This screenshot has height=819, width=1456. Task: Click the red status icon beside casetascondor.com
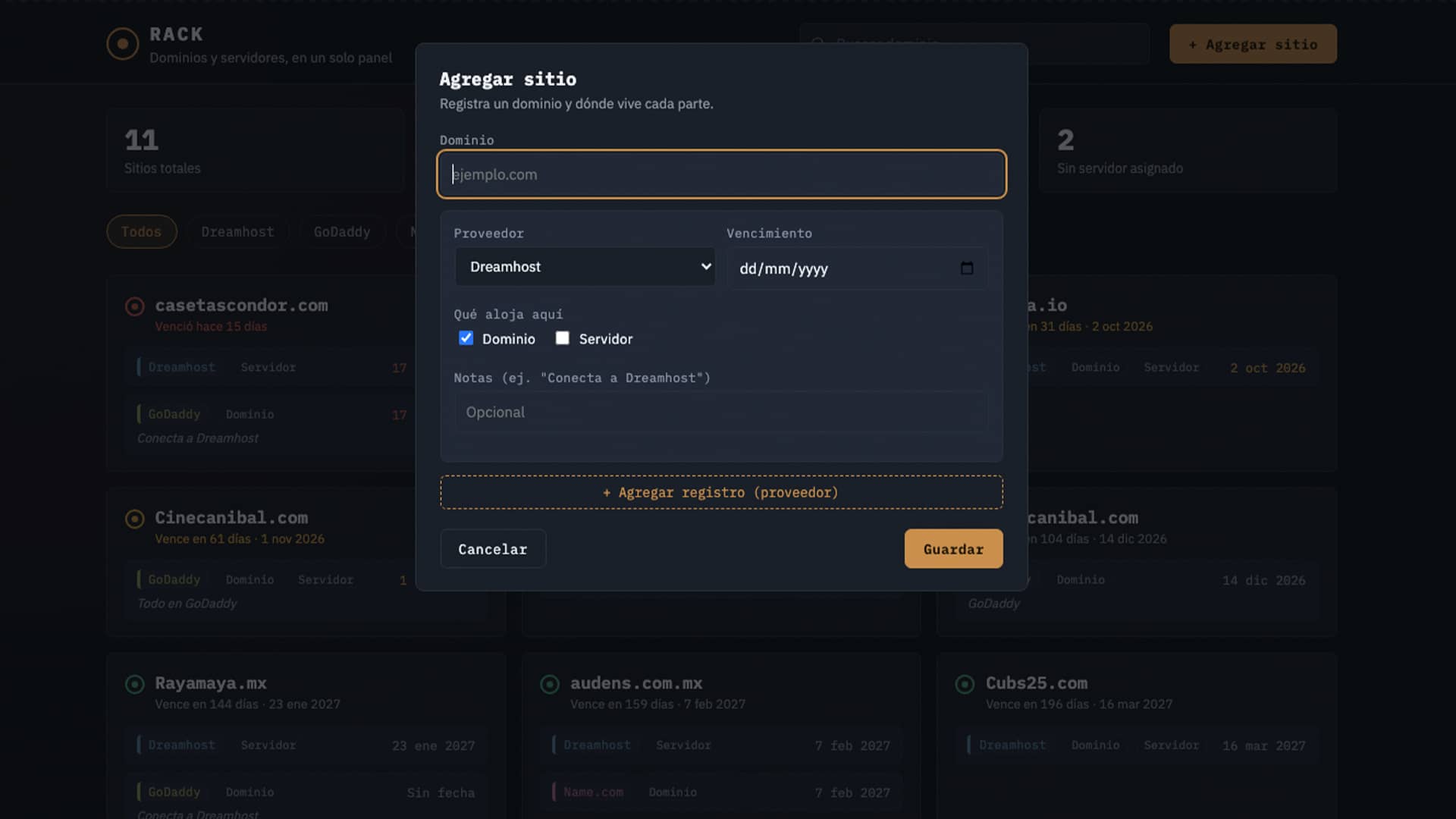click(x=134, y=306)
